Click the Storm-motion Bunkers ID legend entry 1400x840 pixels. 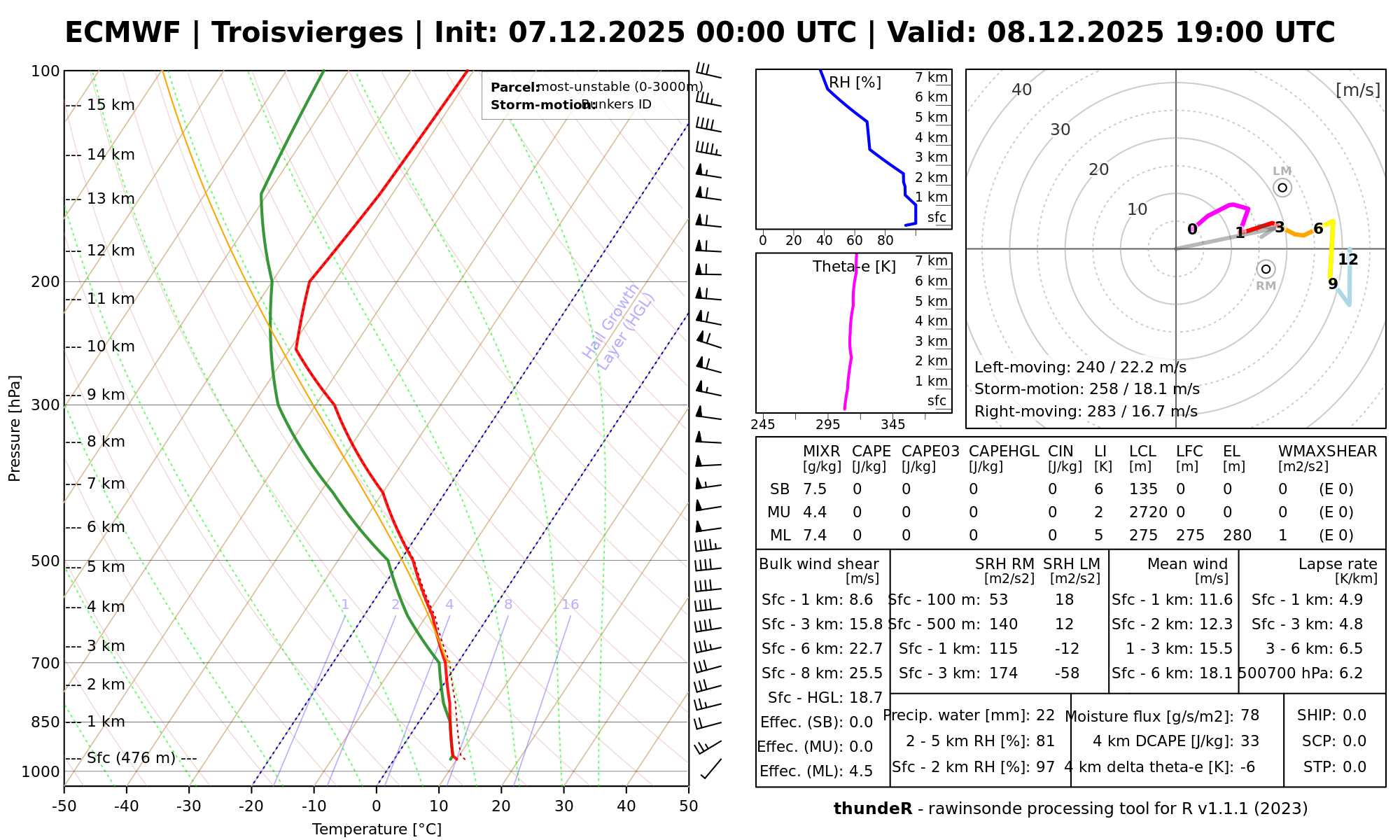570,105
